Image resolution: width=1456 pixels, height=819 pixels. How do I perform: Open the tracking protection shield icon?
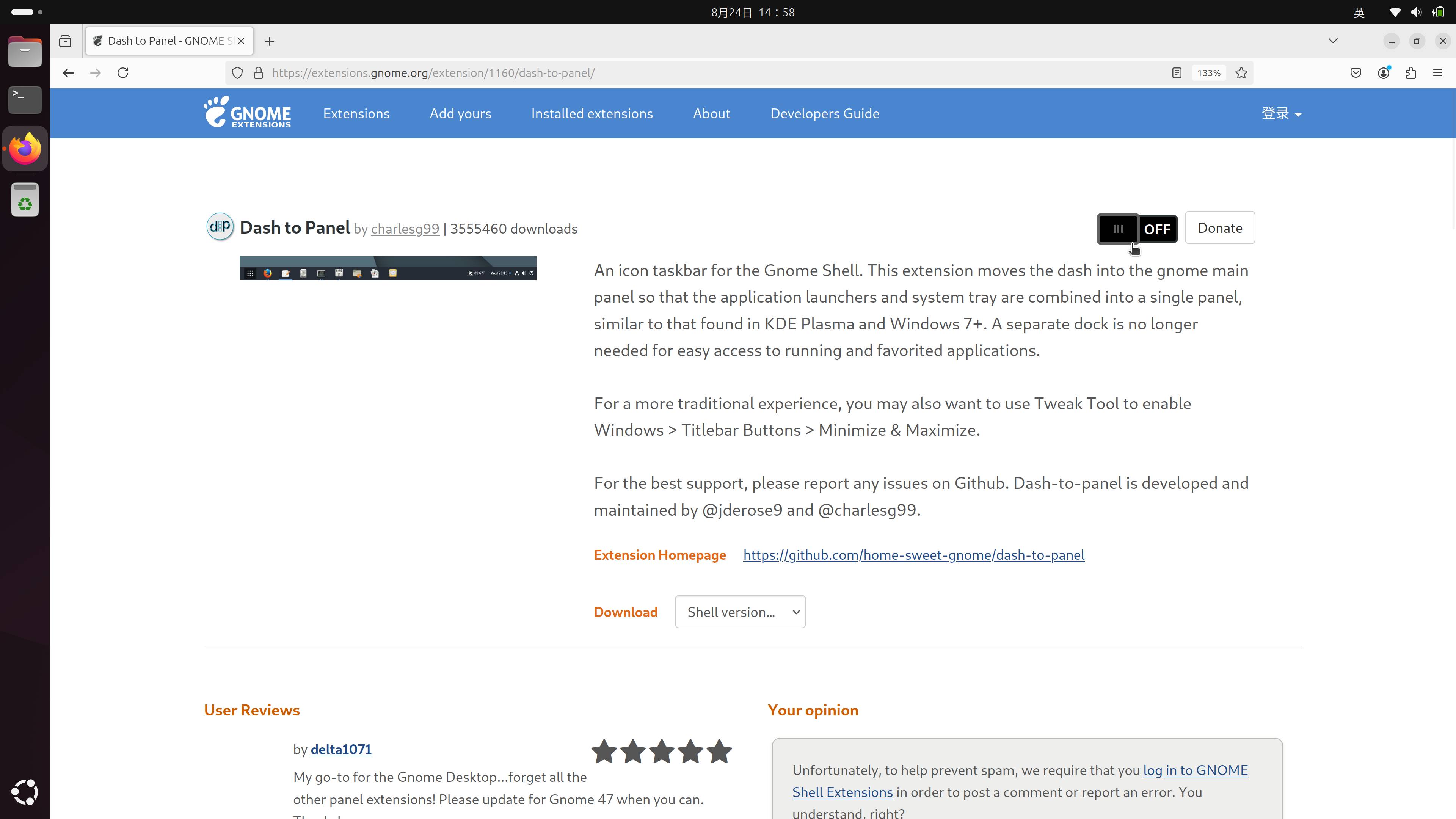click(237, 73)
